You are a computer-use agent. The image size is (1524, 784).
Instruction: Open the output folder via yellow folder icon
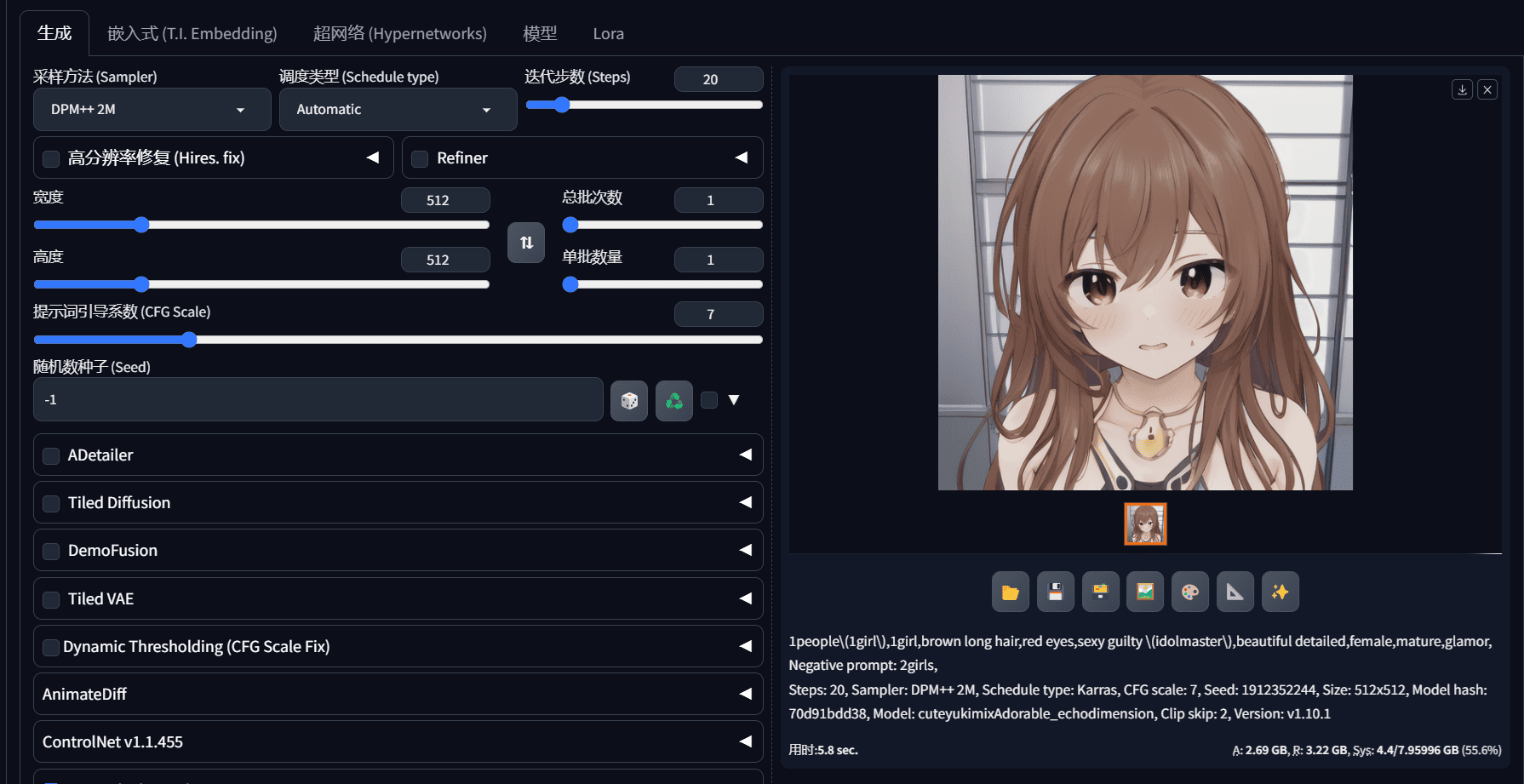tap(1011, 592)
